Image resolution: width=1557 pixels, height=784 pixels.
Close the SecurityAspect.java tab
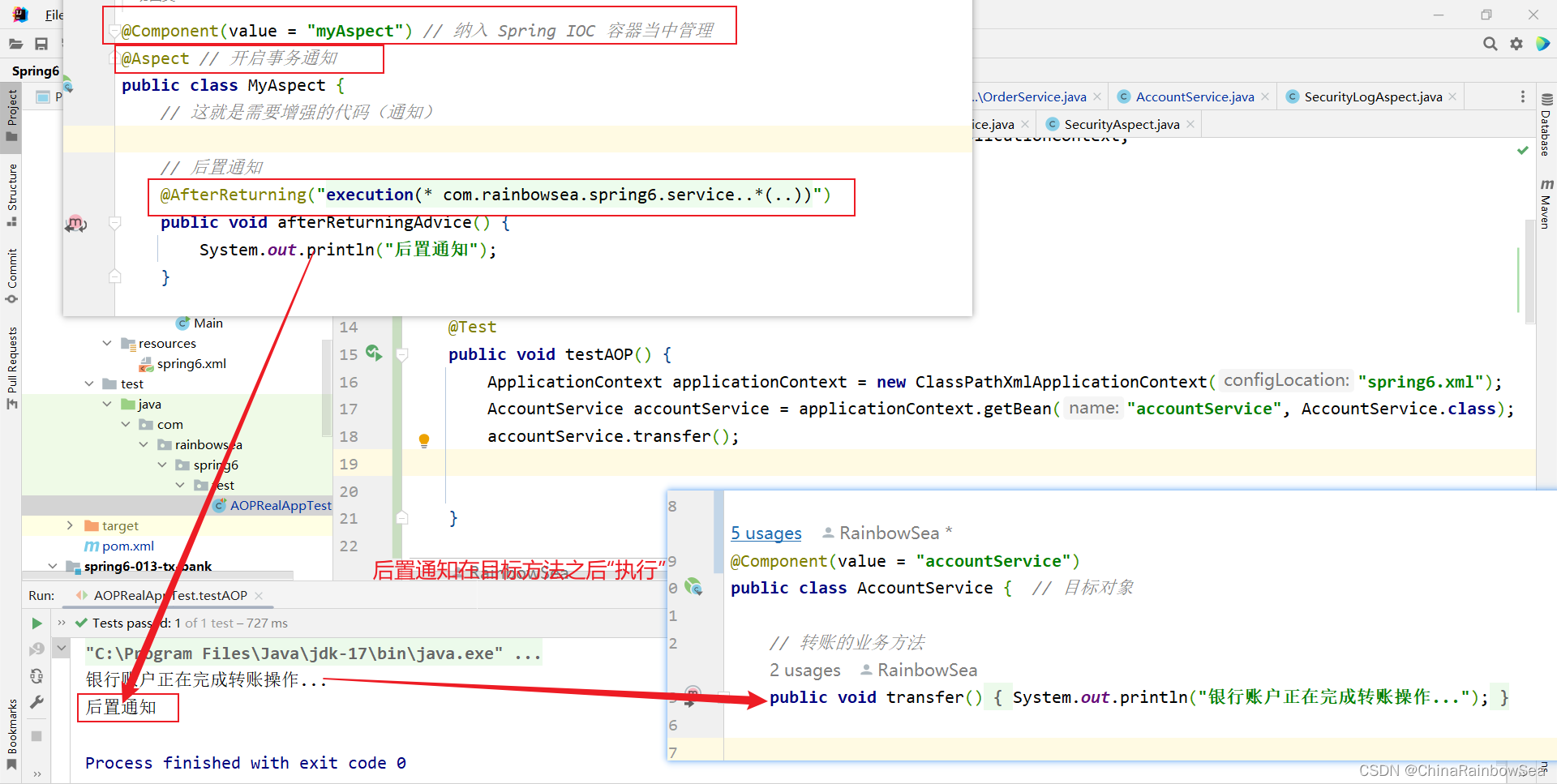[x=1190, y=124]
